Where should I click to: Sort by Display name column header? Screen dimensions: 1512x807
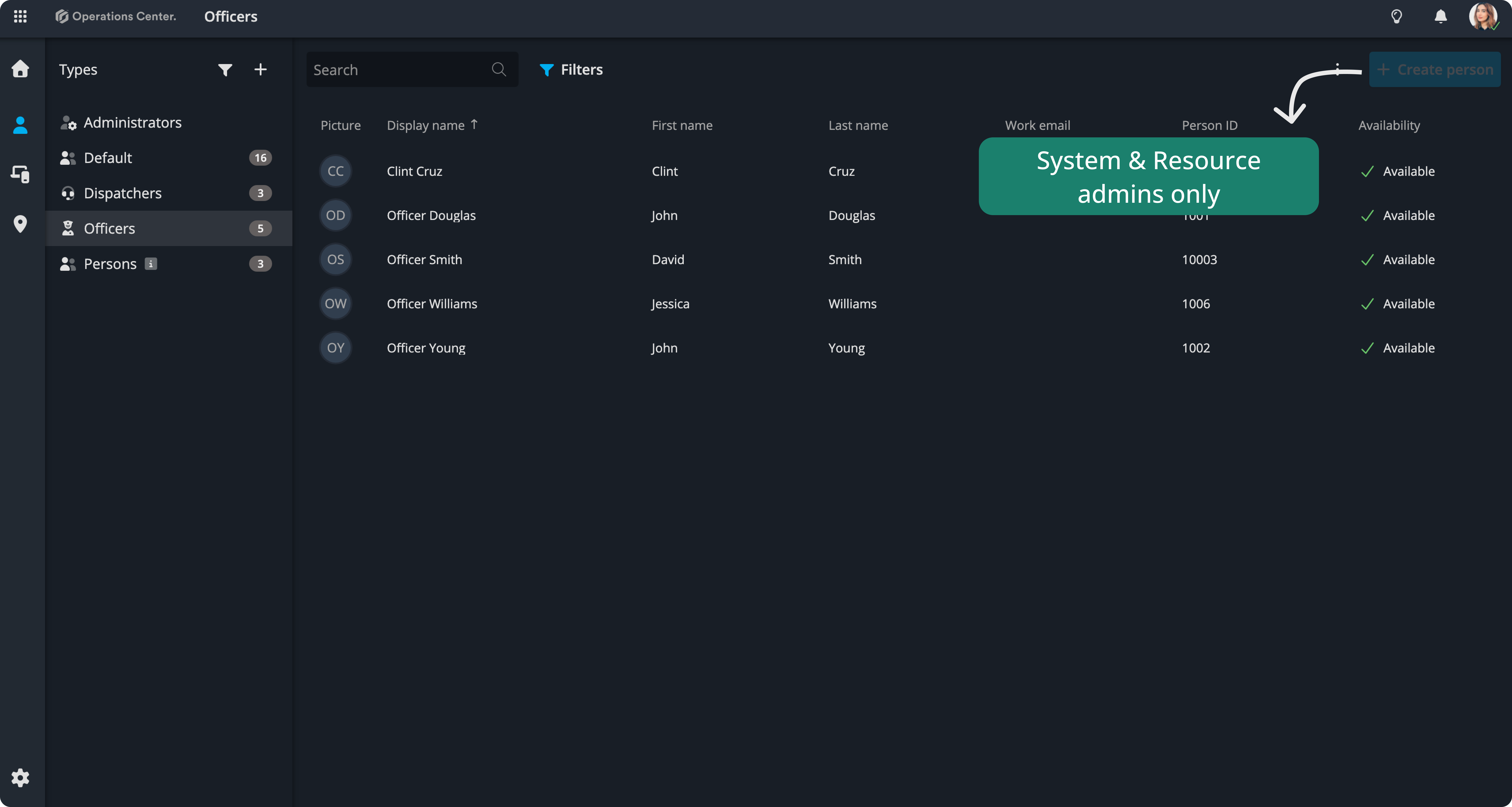(426, 125)
